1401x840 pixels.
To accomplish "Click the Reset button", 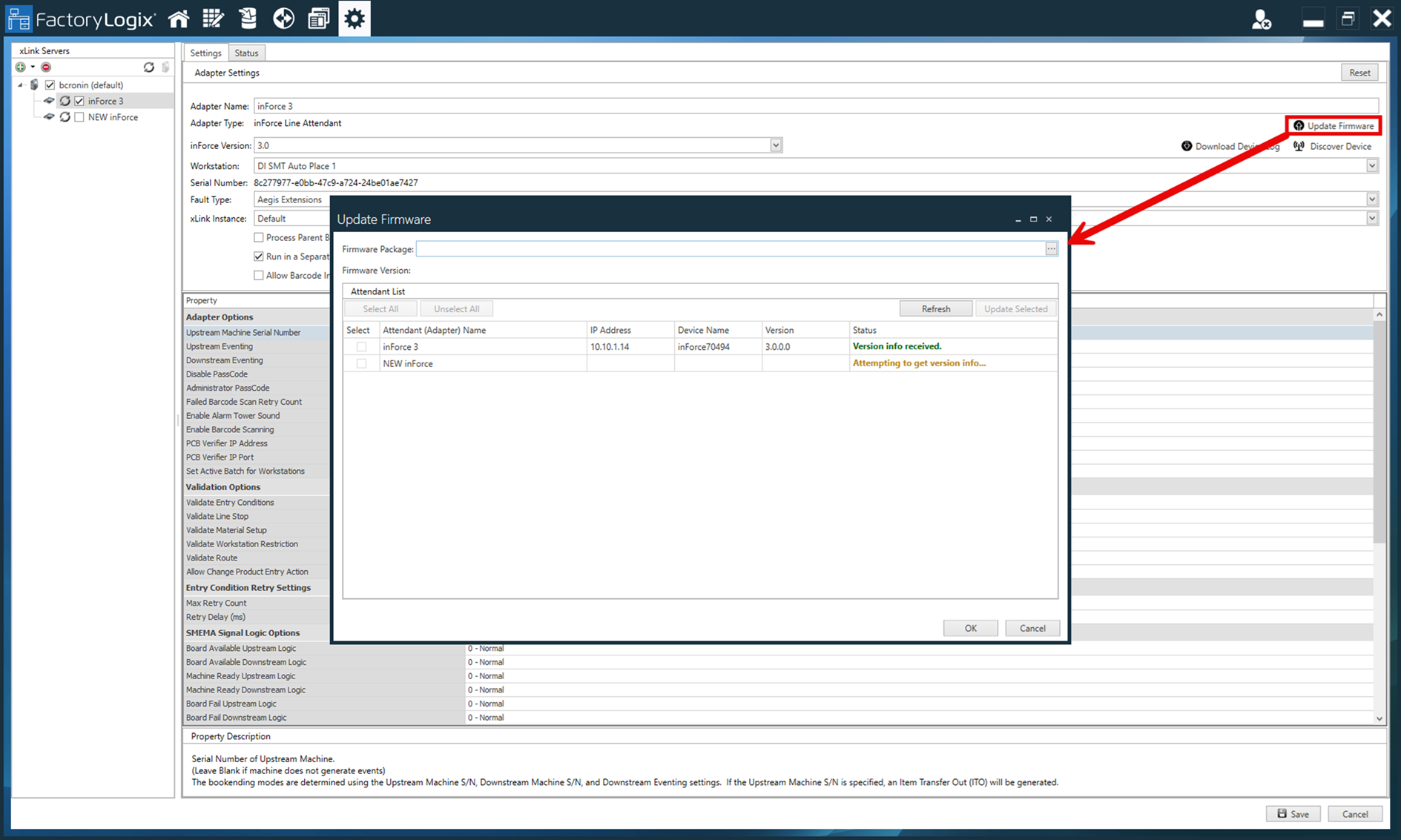I will tap(1359, 73).
